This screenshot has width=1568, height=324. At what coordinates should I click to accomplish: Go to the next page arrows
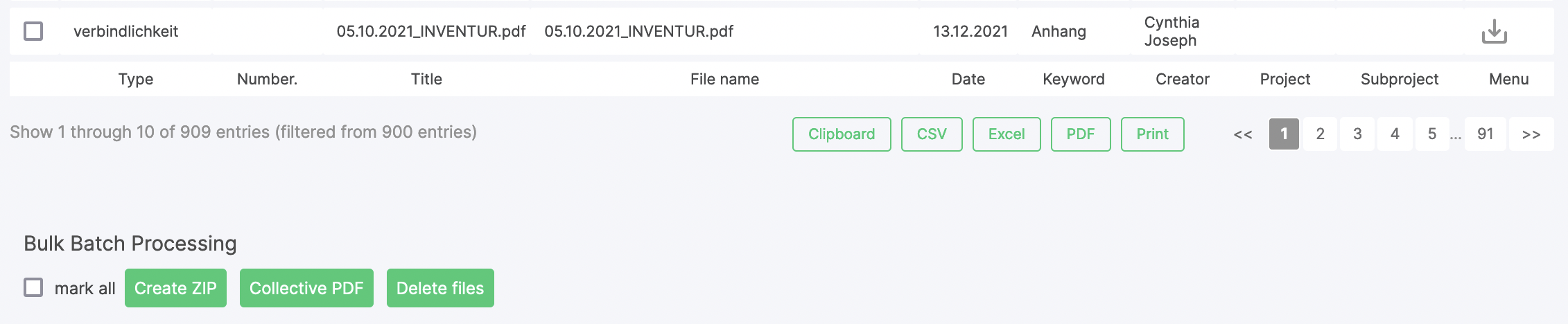click(1531, 134)
